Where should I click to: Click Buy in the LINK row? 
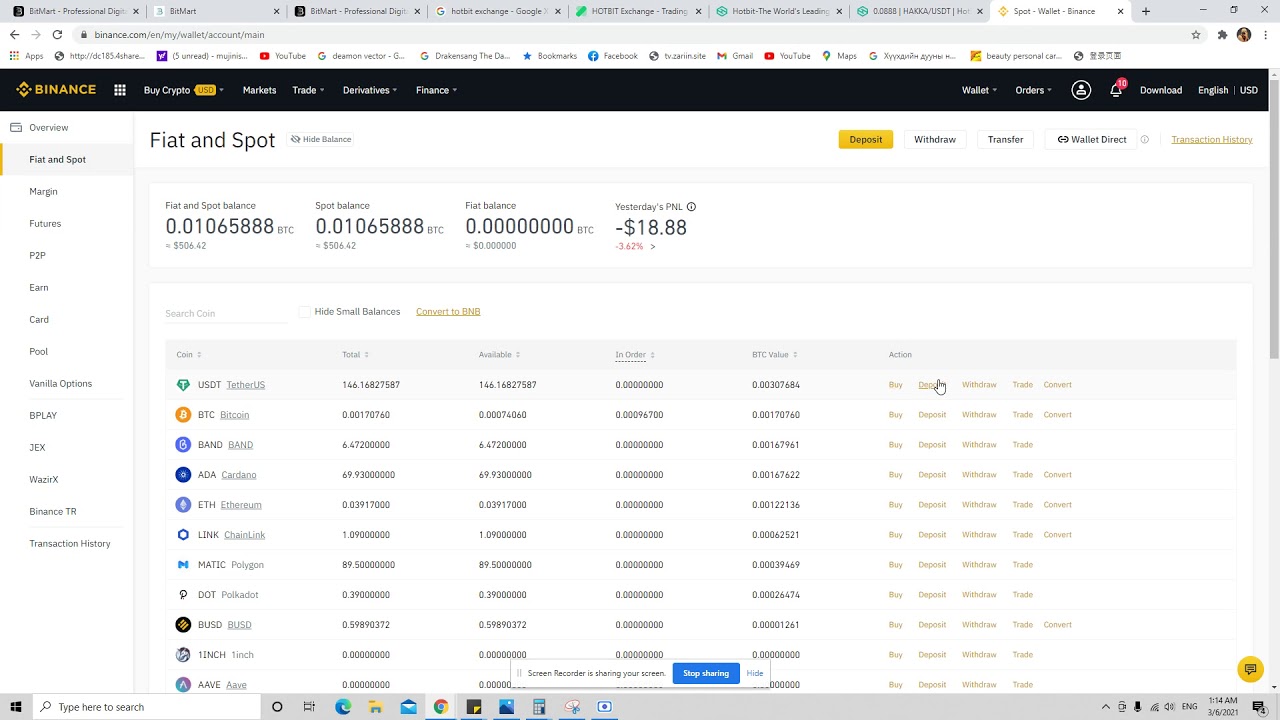tap(895, 535)
